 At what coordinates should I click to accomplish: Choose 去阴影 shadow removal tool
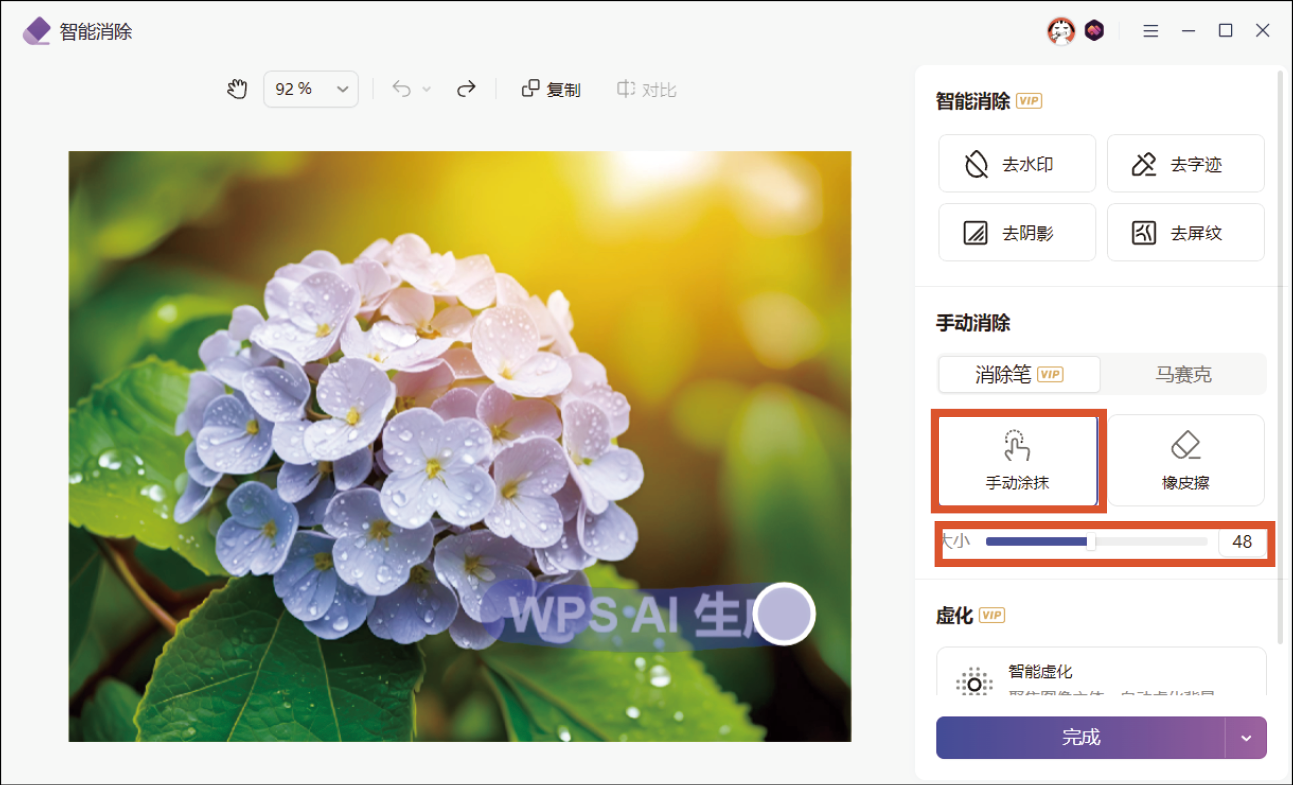coord(1016,233)
